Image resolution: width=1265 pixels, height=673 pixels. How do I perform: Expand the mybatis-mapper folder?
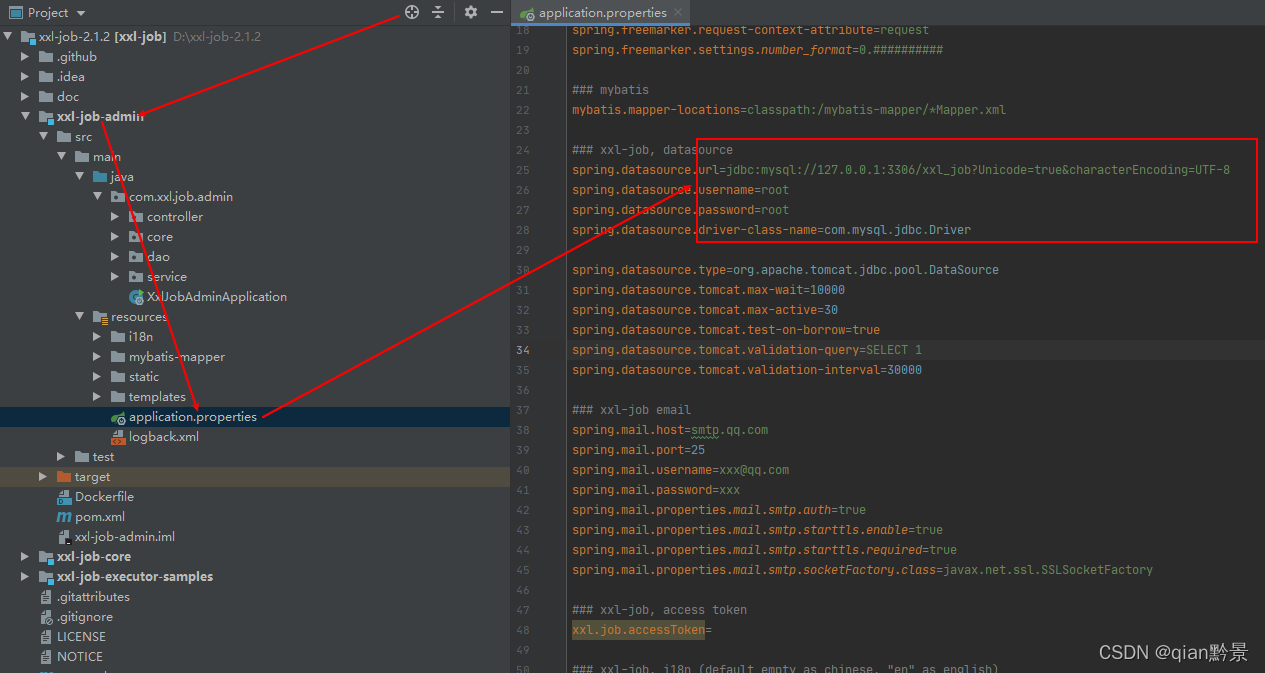(98, 357)
